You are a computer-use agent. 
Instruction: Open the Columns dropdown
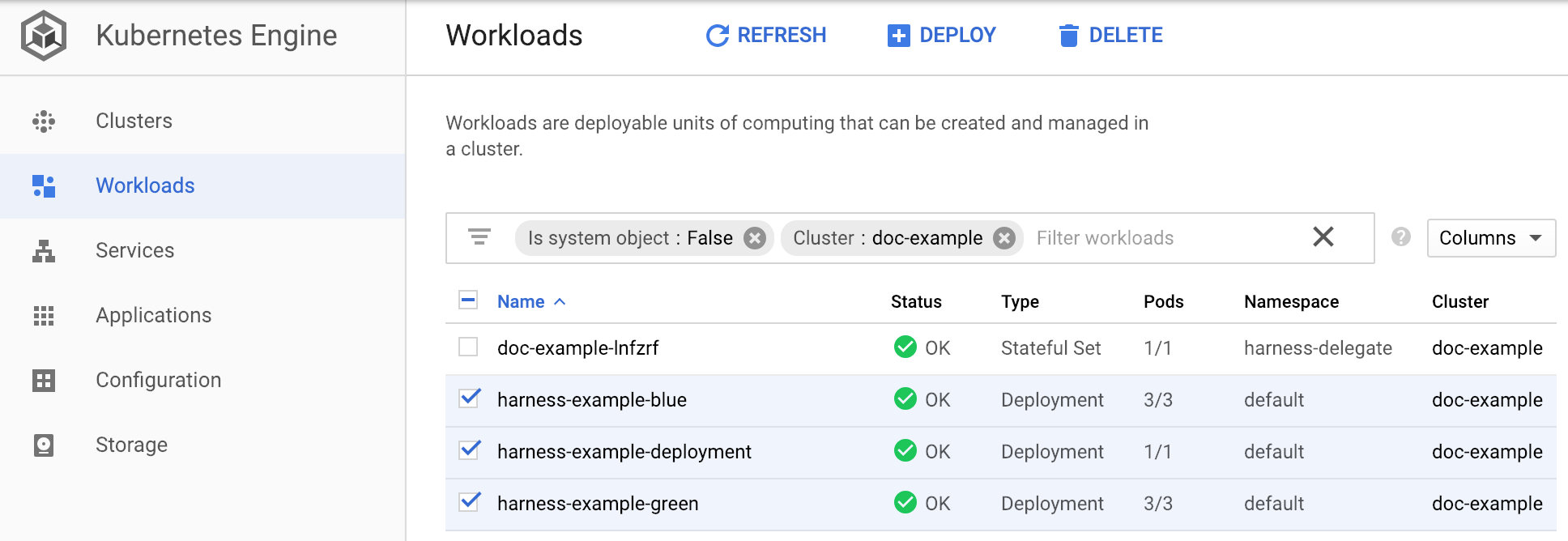[1491, 238]
